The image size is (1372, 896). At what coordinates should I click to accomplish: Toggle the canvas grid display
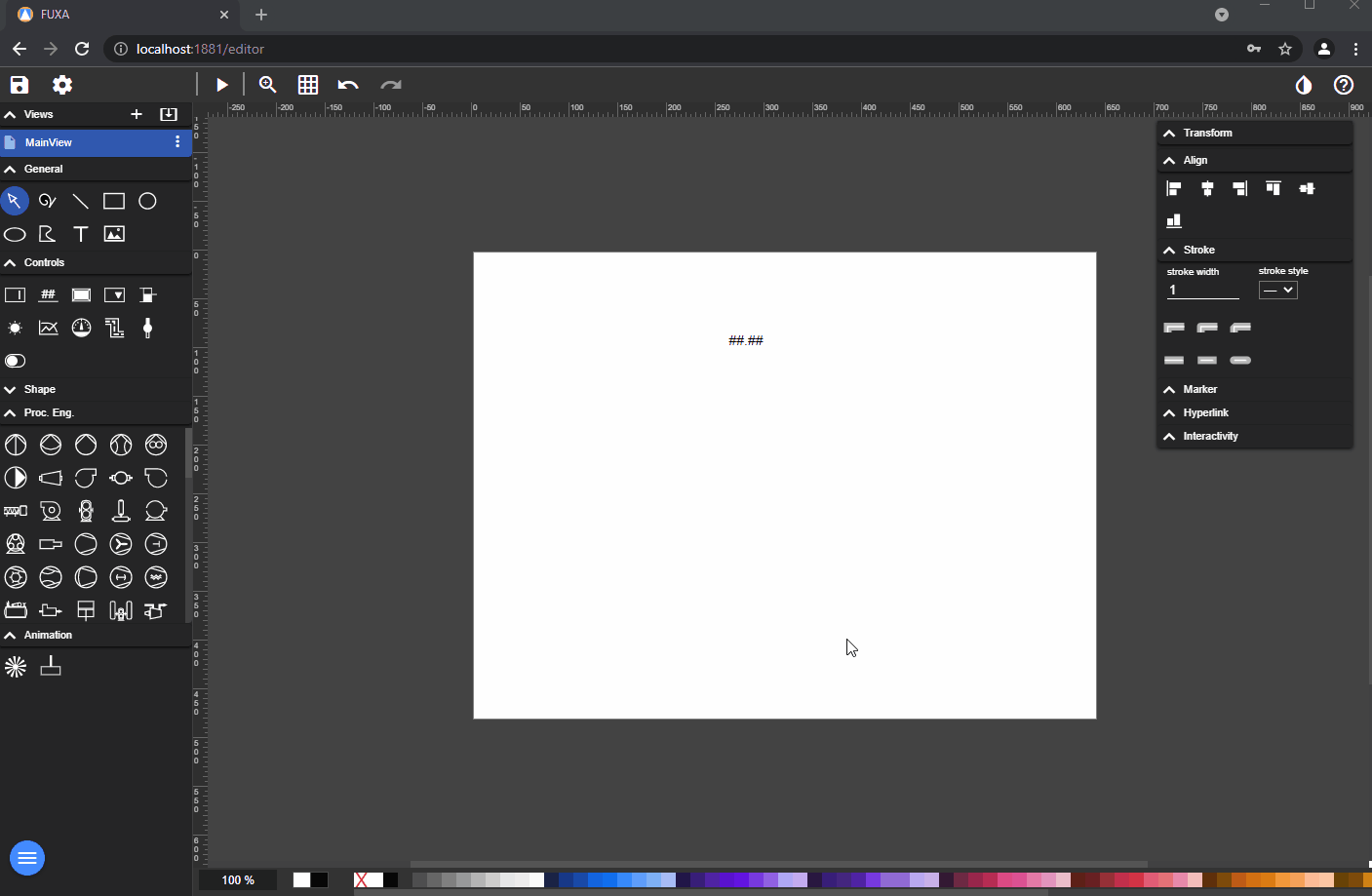coord(308,85)
